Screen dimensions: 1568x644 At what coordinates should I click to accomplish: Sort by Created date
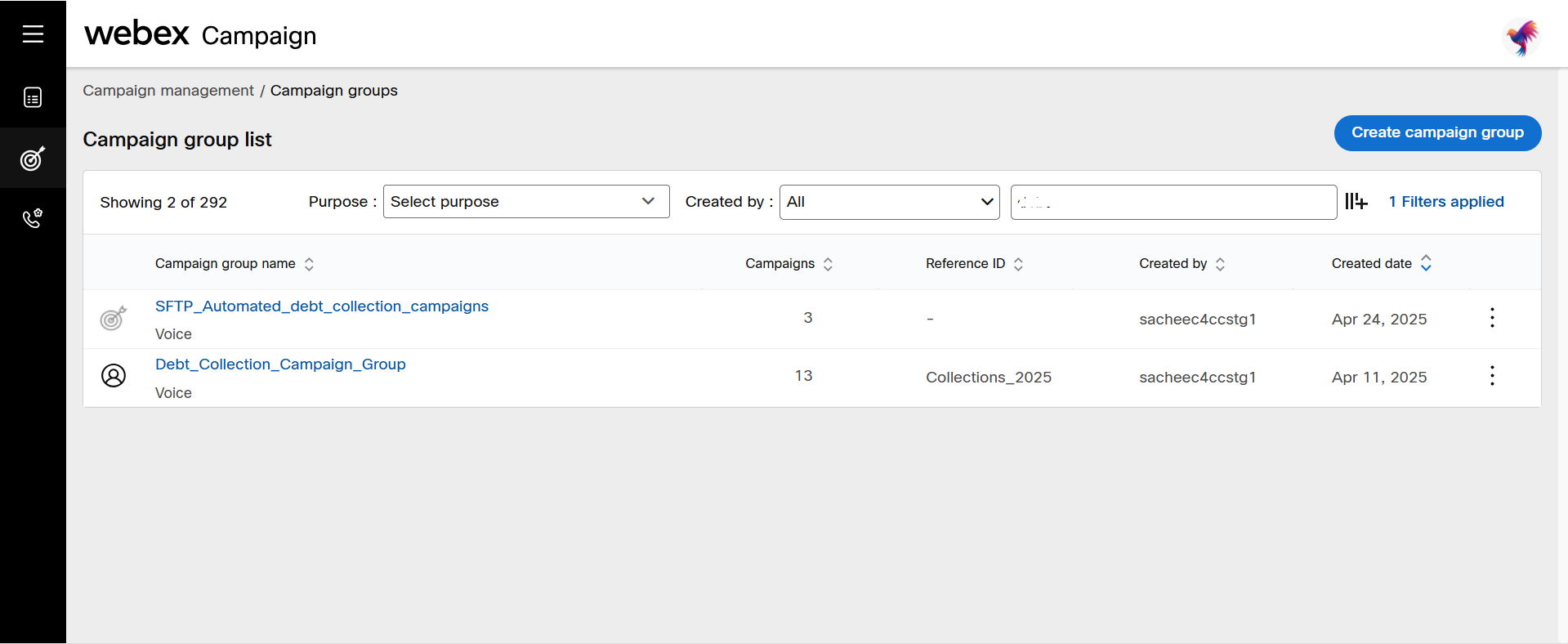1426,263
